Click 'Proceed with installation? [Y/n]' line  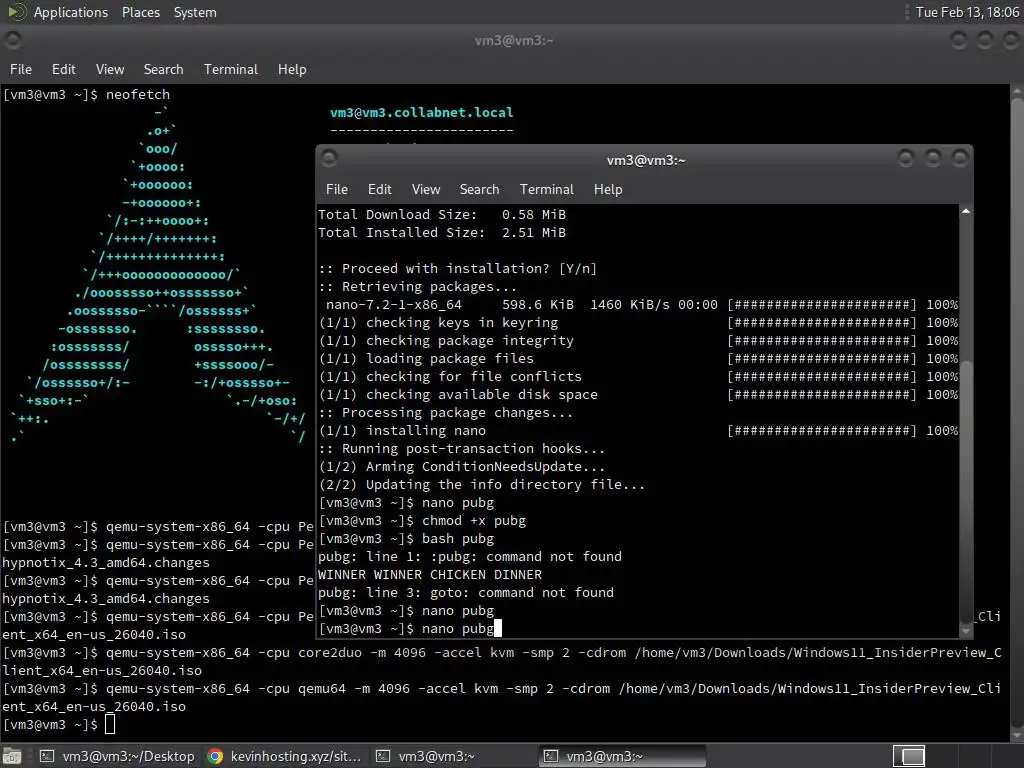click(458, 268)
